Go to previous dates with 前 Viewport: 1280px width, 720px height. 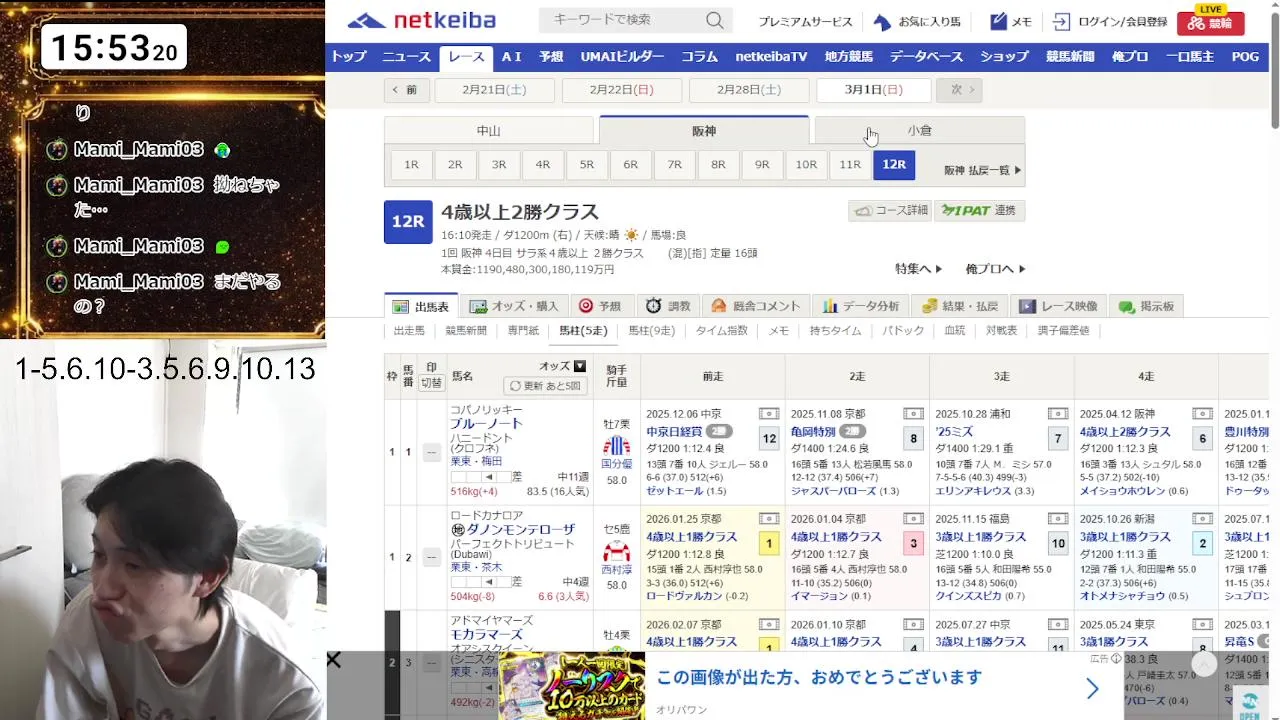[405, 90]
